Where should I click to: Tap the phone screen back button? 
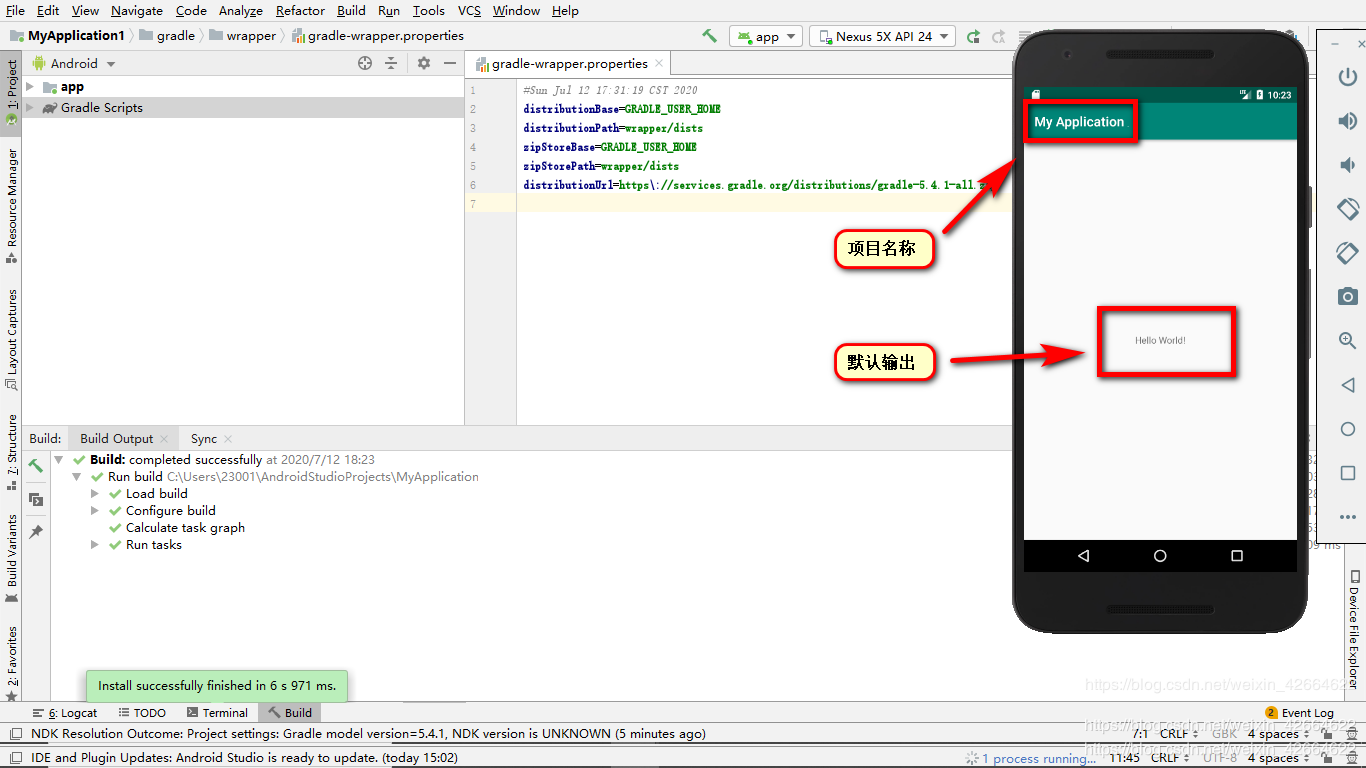click(1083, 556)
